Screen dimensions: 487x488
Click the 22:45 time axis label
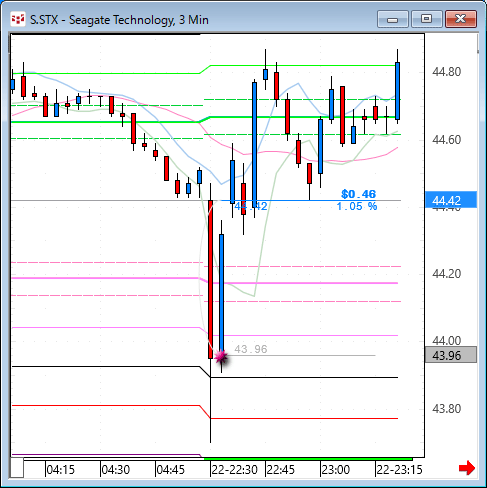[281, 470]
